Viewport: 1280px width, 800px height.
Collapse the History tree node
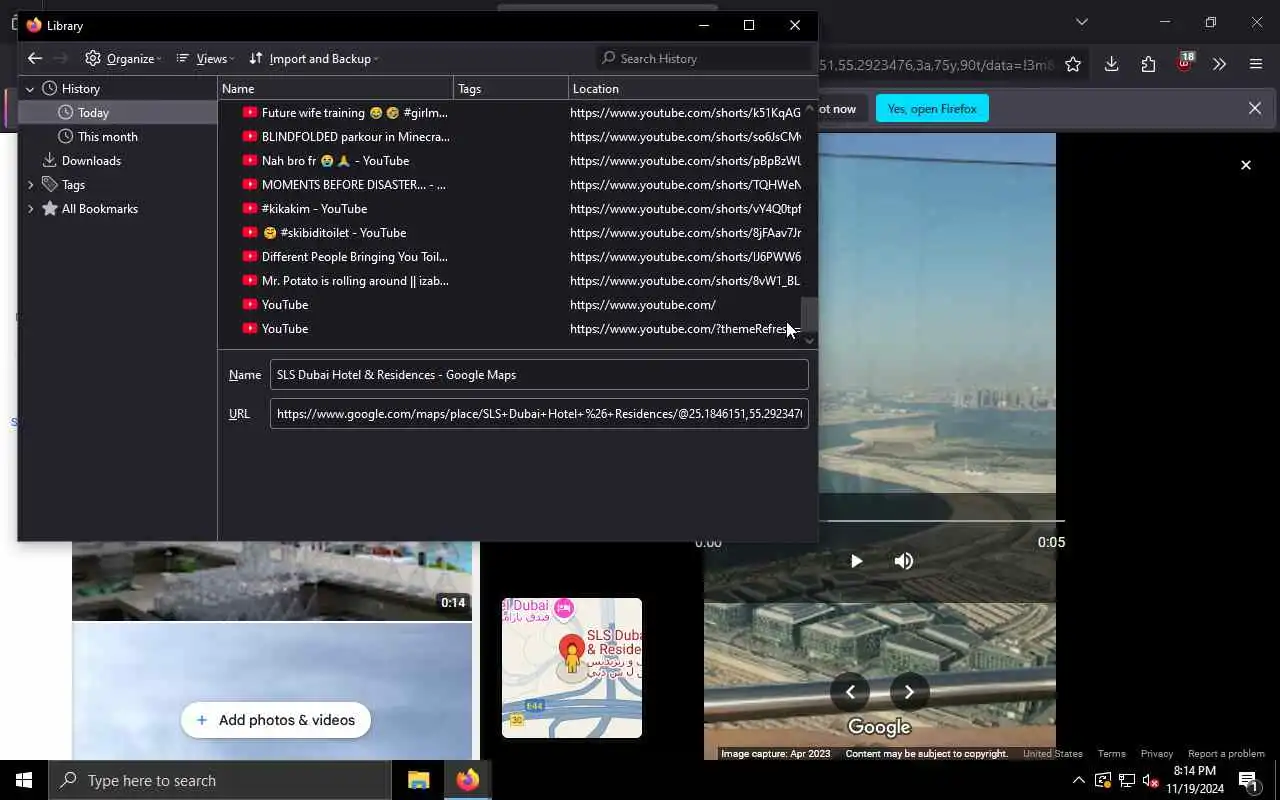tap(30, 89)
